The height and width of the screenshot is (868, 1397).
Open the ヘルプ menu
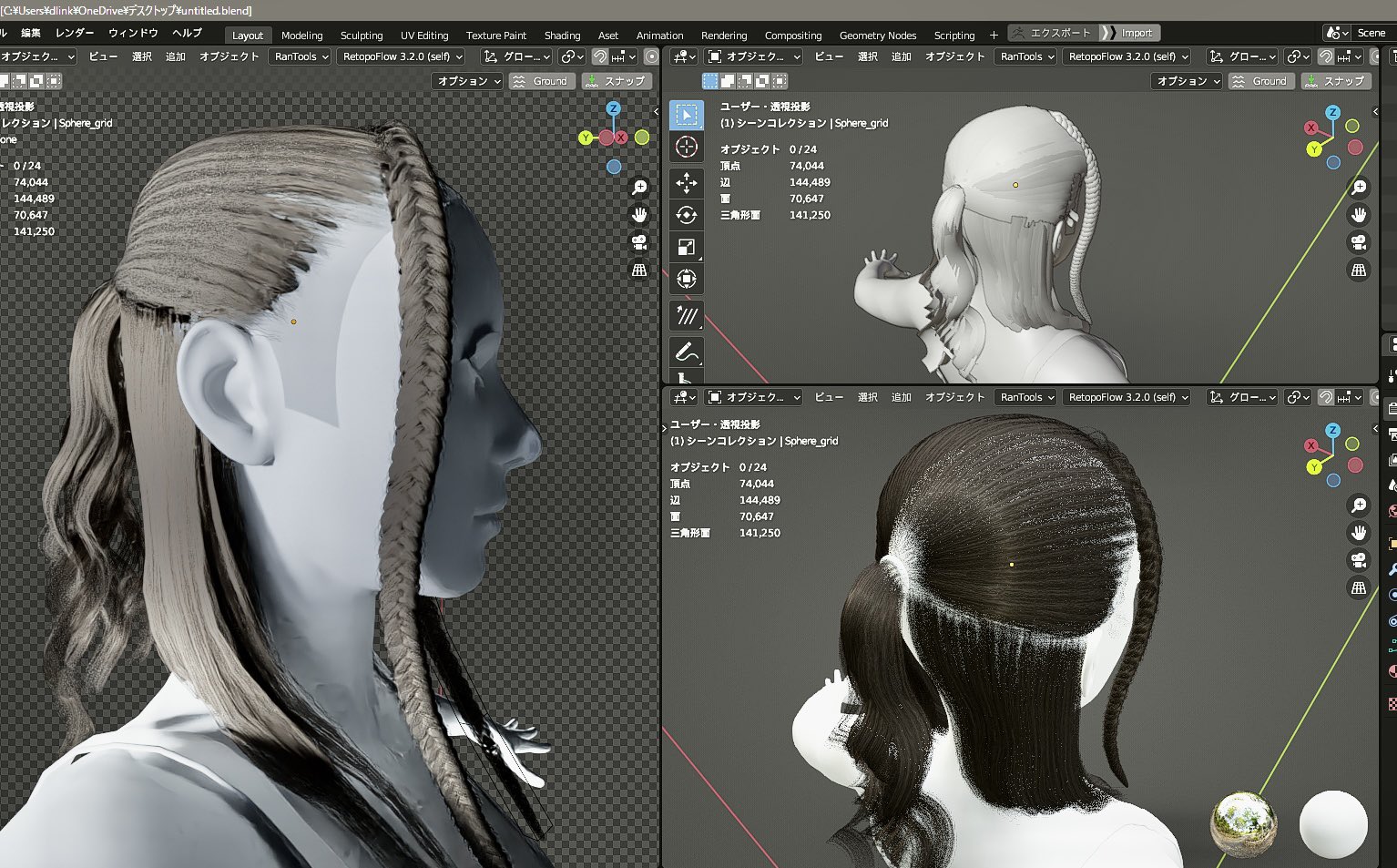186,33
